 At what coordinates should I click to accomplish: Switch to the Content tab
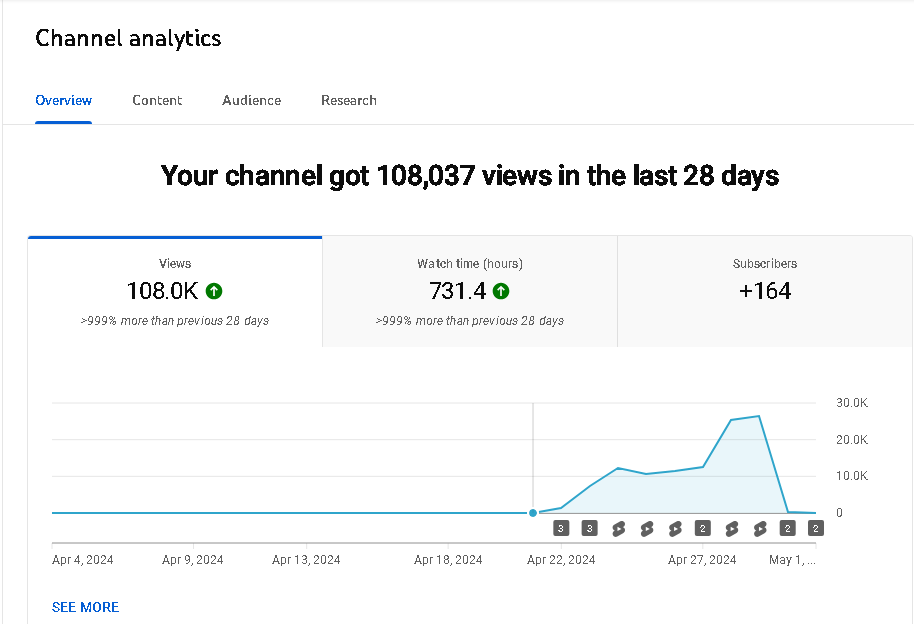[157, 100]
